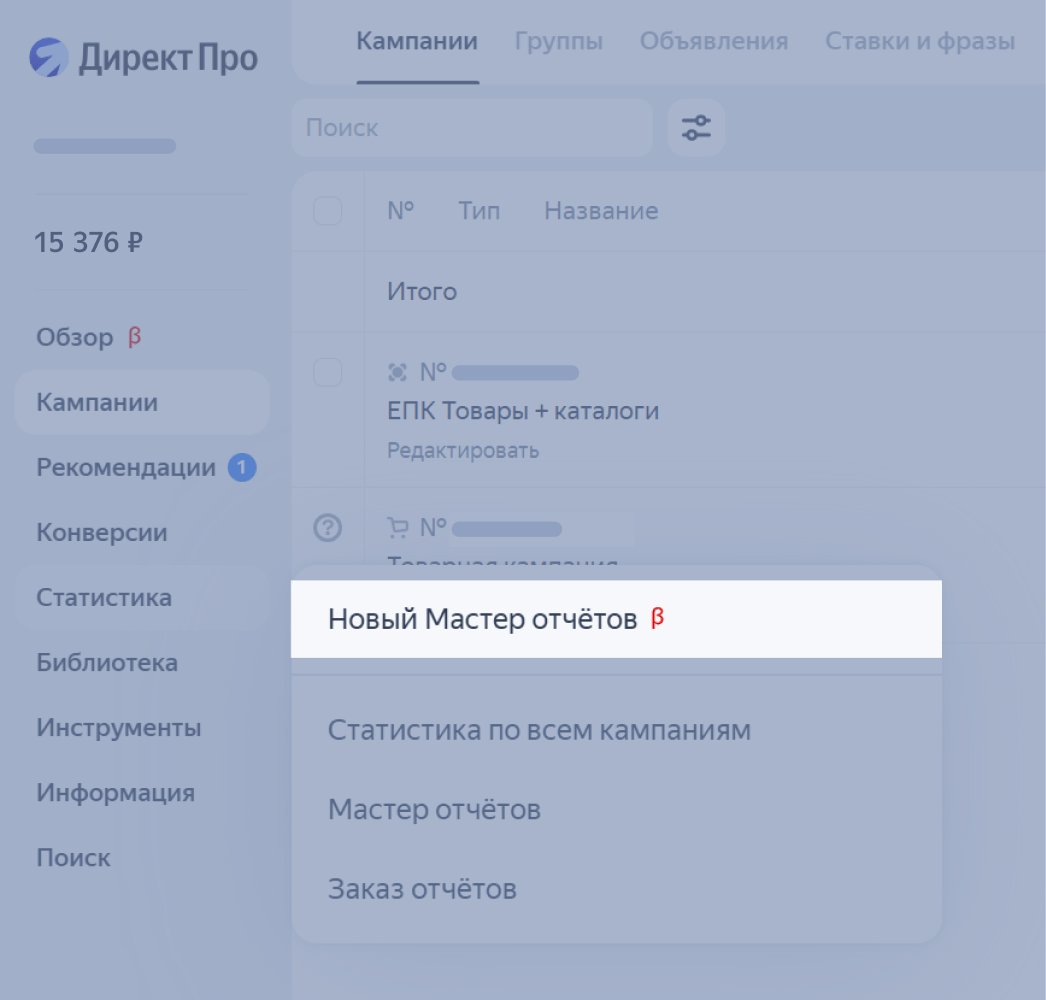The height and width of the screenshot is (1000, 1046).
Task: Open Статистика по всем кампаниям
Action: click(x=539, y=730)
